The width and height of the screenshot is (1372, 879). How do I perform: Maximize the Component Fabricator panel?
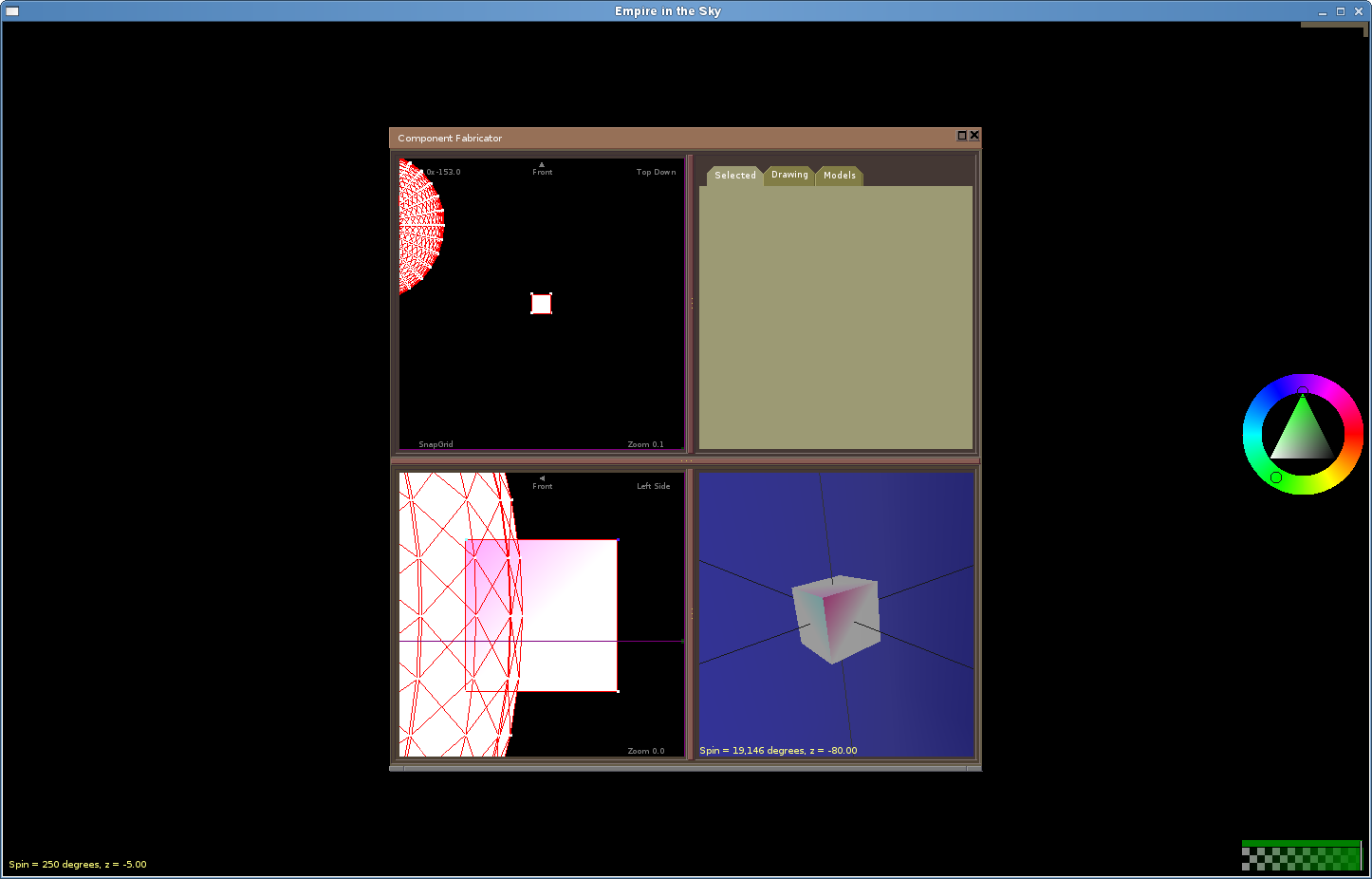tap(961, 136)
